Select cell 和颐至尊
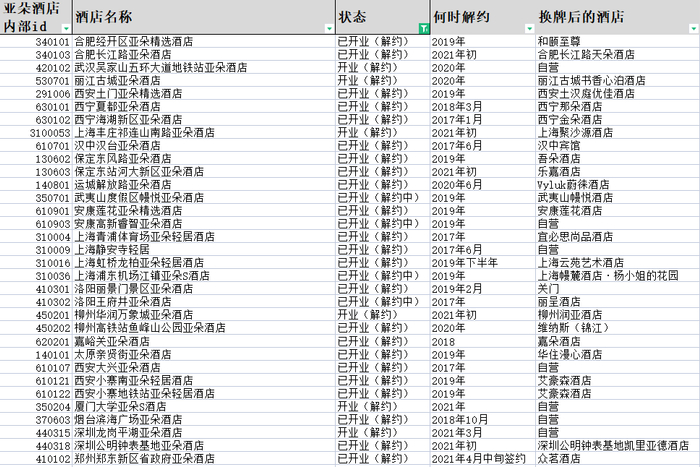Screen dimensions: 700x467 click(618, 42)
